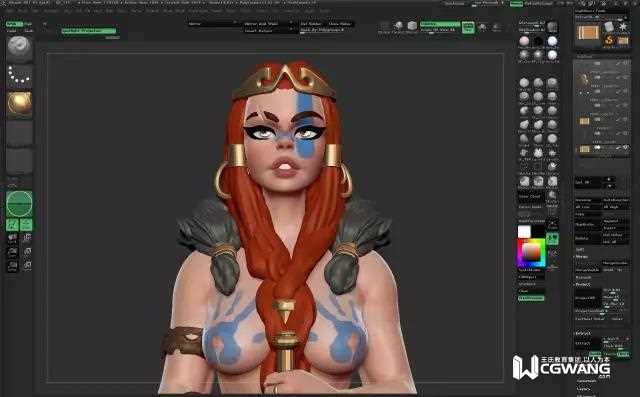Click the green highlighted button below the color picker
Image resolution: width=640 pixels, height=397 pixels.
click(531, 298)
